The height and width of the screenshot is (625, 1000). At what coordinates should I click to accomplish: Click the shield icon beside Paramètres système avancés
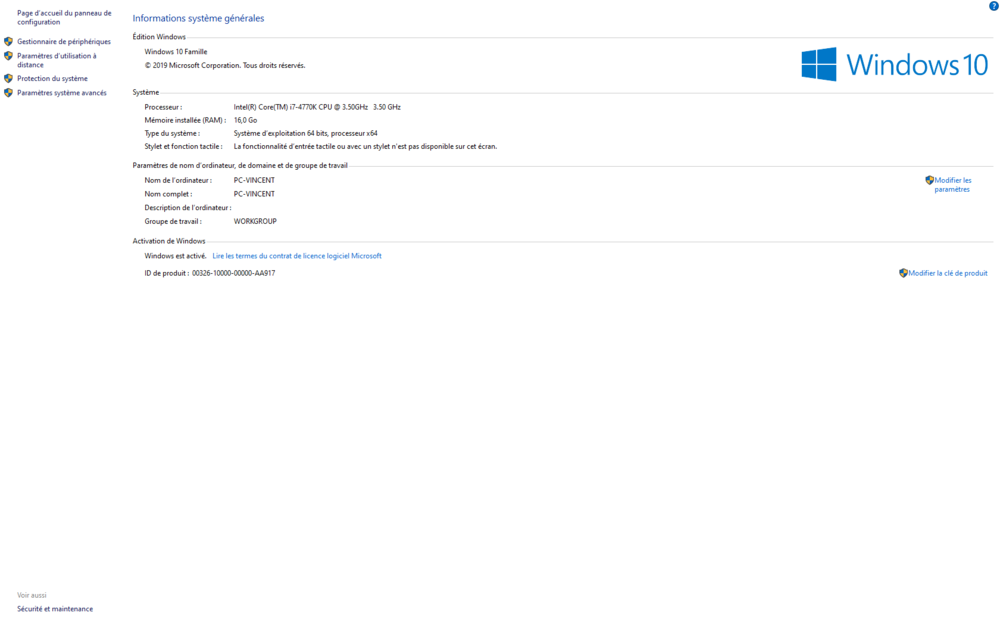pos(8,92)
